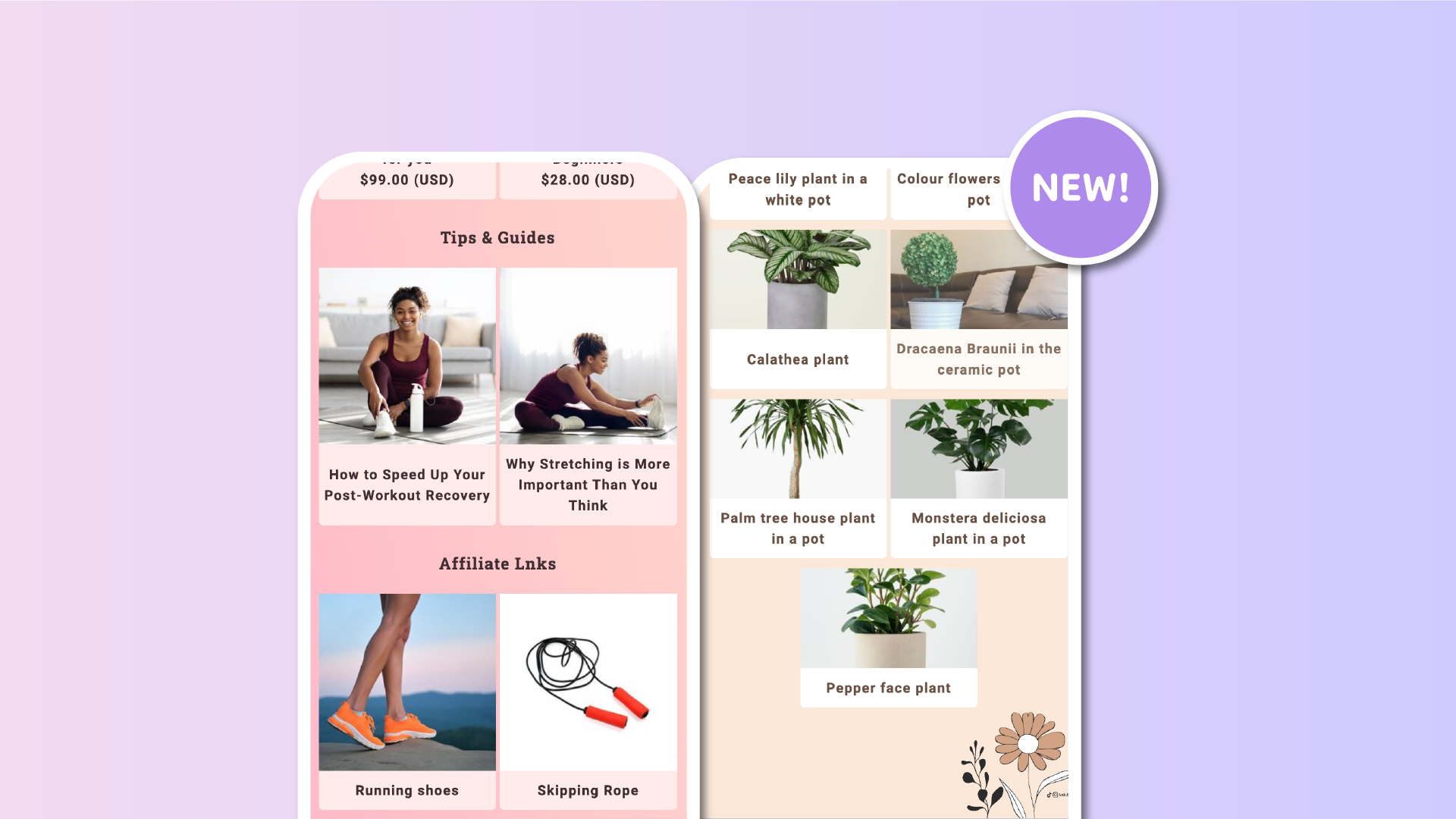
Task: Select the $99.00 USD price item
Action: point(407,179)
